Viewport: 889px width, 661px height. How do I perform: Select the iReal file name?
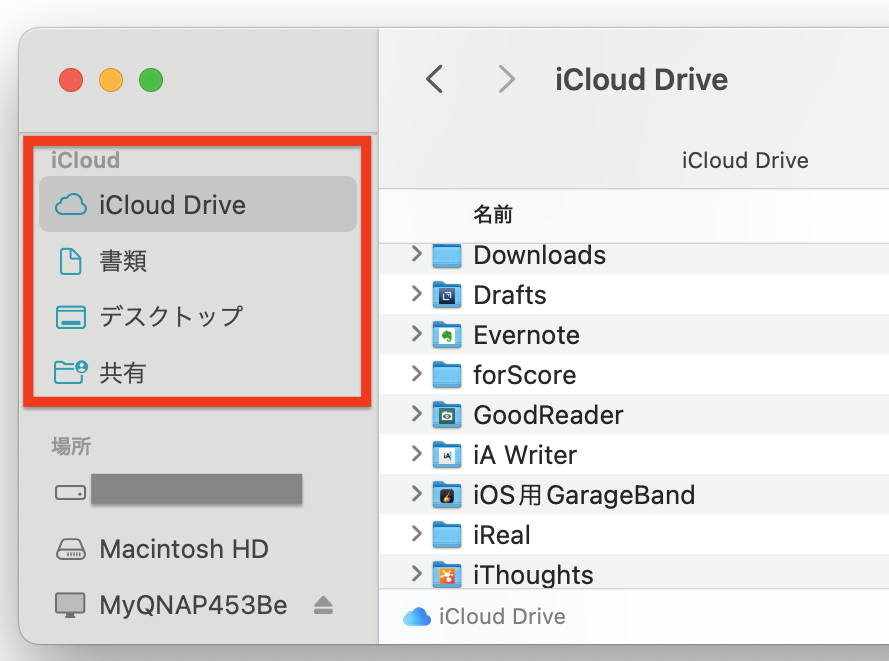point(502,535)
